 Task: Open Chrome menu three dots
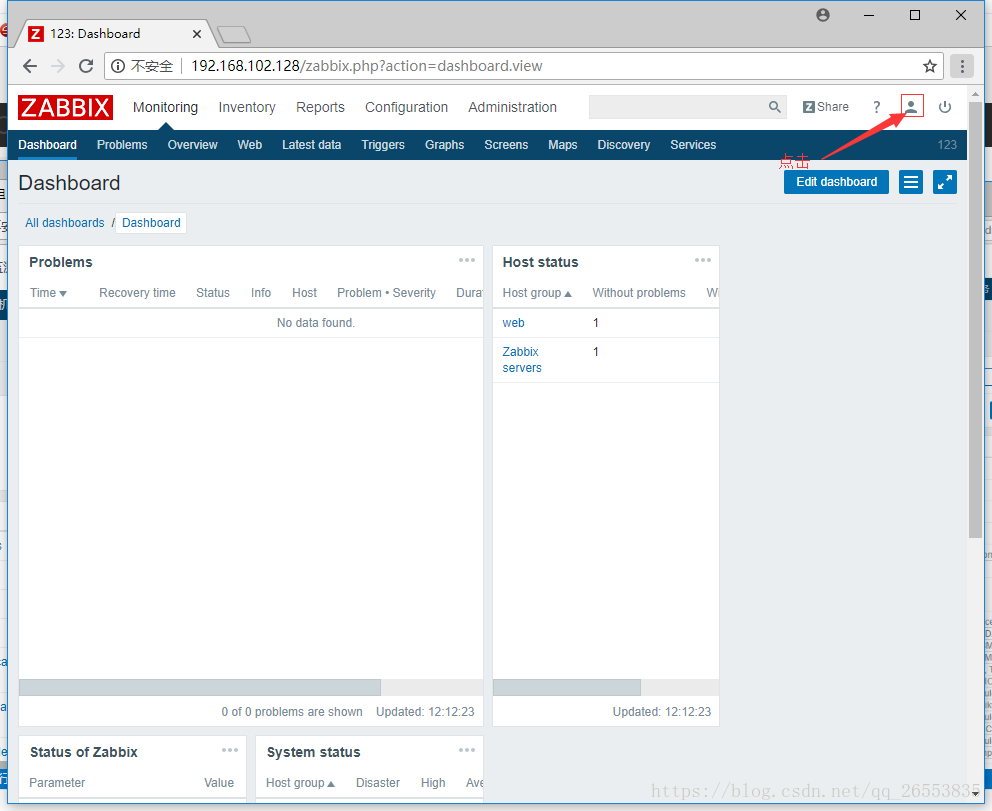tap(962, 66)
